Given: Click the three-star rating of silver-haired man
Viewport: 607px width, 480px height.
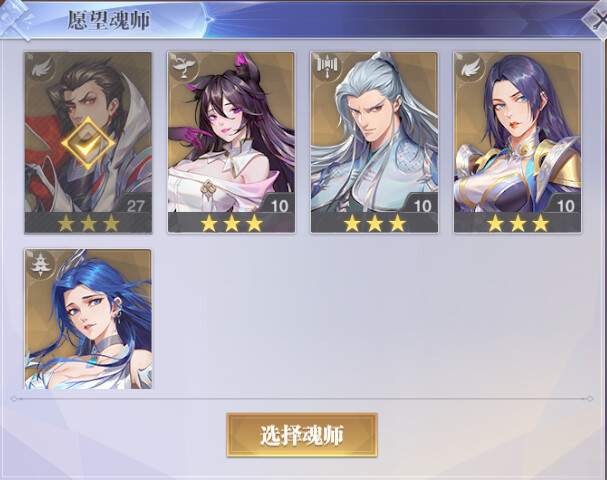Looking at the screenshot, I should (x=375, y=223).
